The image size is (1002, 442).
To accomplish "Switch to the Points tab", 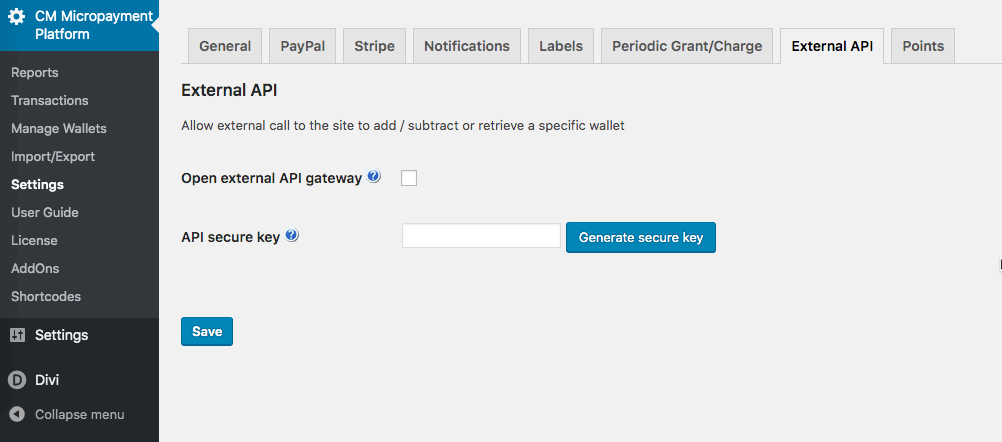I will pyautogui.click(x=923, y=46).
